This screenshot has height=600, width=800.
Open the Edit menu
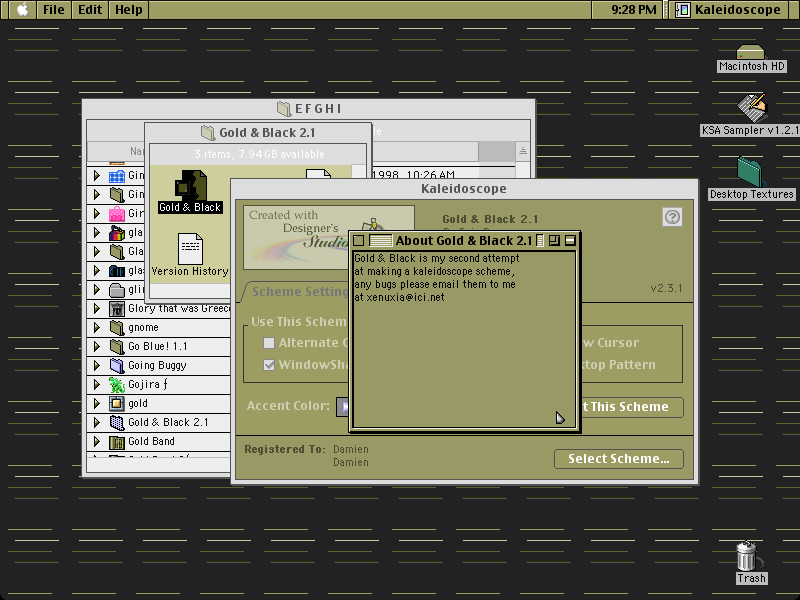90,10
